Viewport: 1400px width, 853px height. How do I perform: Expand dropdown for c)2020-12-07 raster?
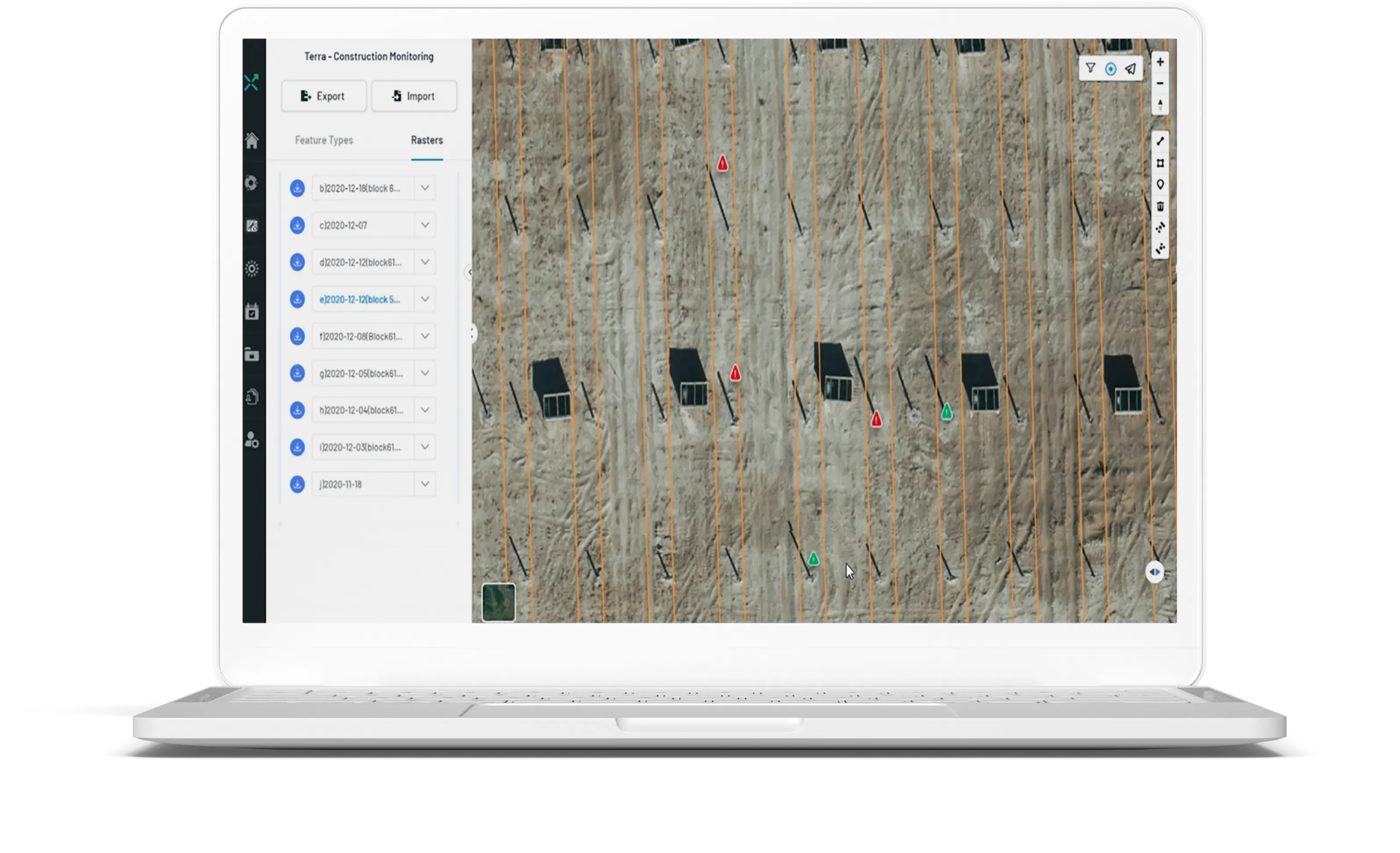pyautogui.click(x=425, y=225)
